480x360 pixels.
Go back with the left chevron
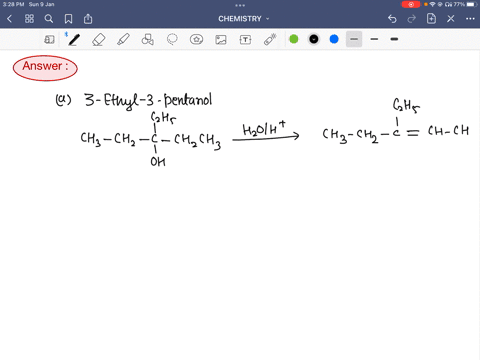pyautogui.click(x=9, y=19)
